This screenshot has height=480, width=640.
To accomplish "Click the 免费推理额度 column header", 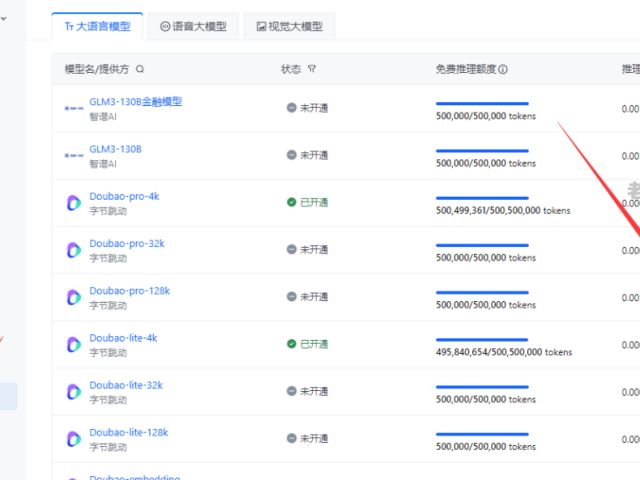I will tap(466, 69).
